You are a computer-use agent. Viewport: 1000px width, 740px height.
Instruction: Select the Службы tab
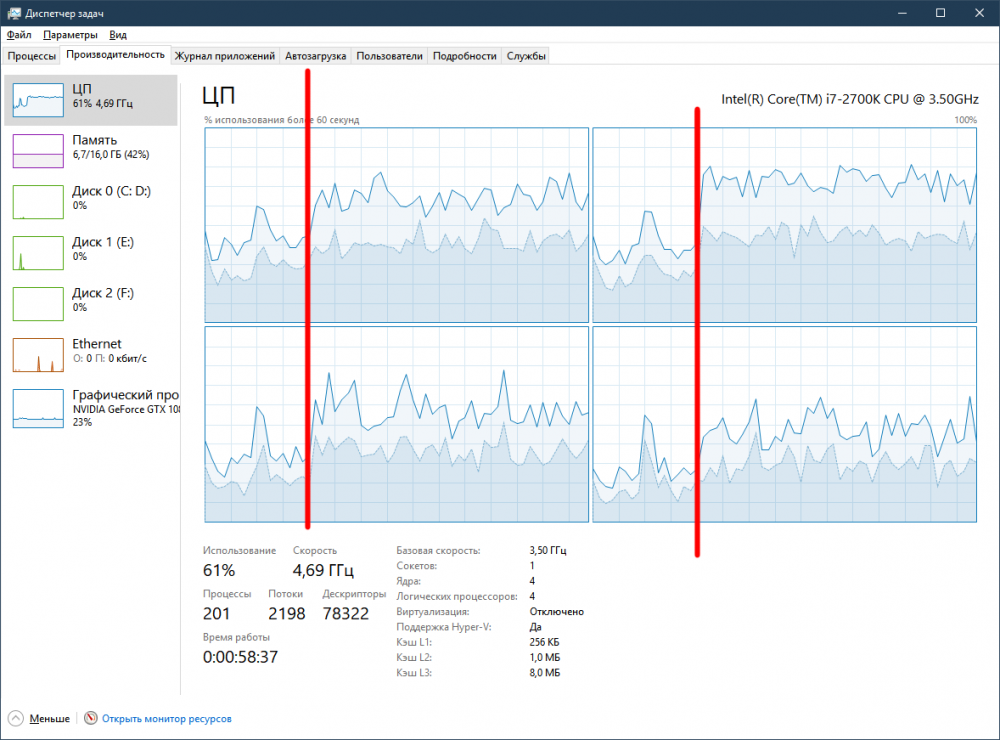[x=526, y=56]
